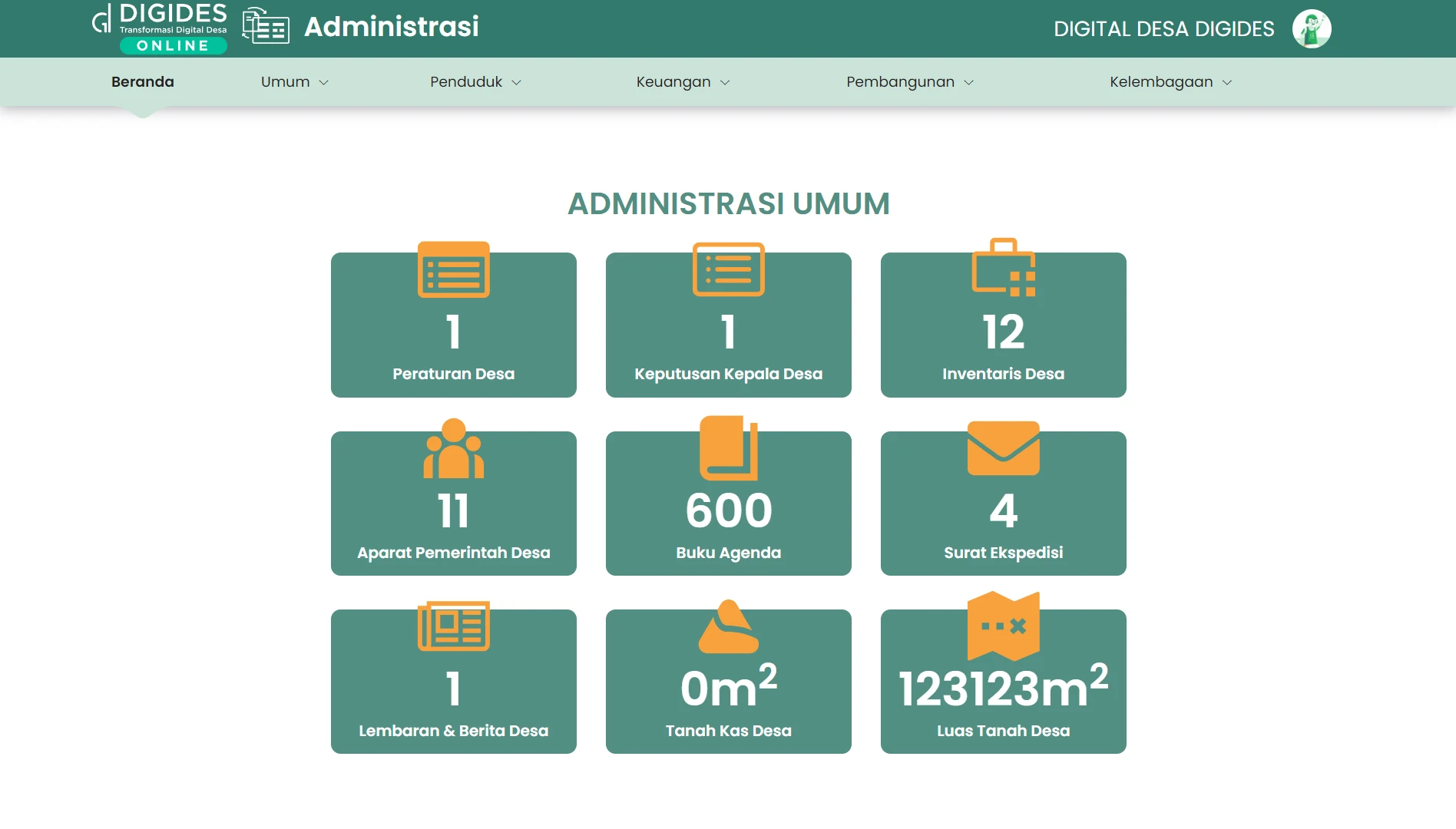Open the user avatar in header

[1311, 29]
